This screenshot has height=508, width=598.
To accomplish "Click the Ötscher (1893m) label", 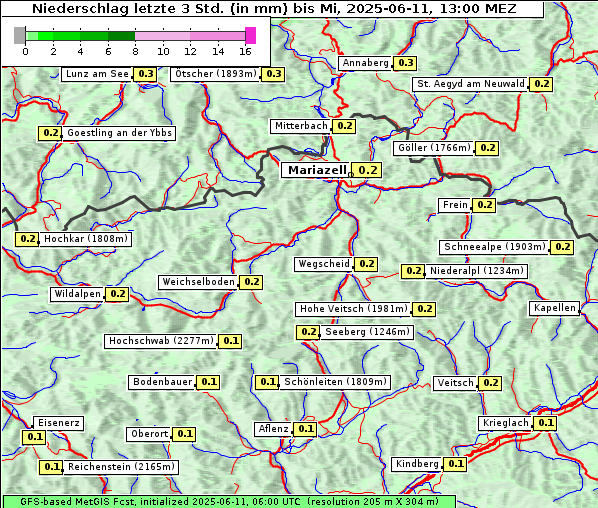I will tap(215, 74).
